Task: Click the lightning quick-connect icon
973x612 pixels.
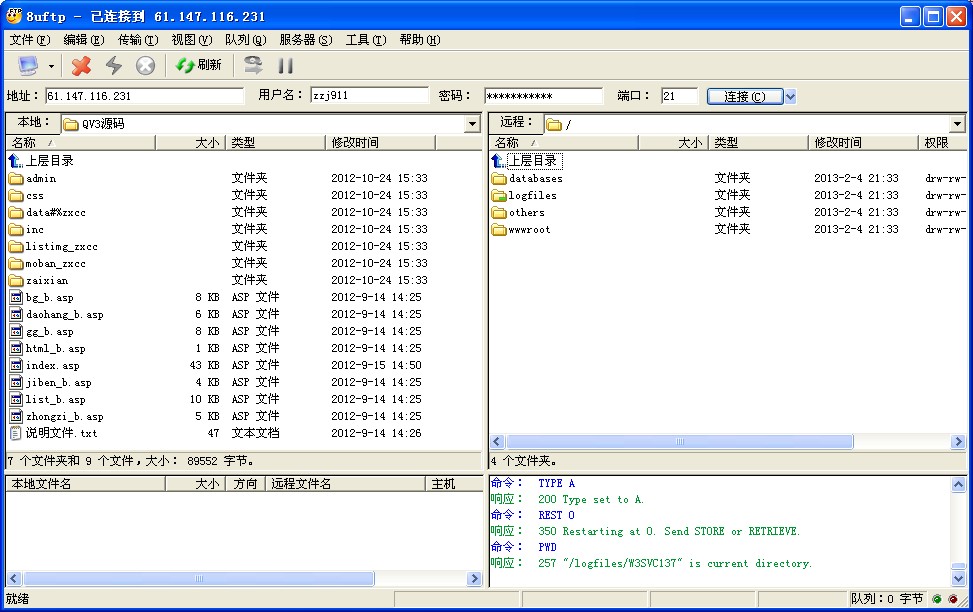Action: 114,65
